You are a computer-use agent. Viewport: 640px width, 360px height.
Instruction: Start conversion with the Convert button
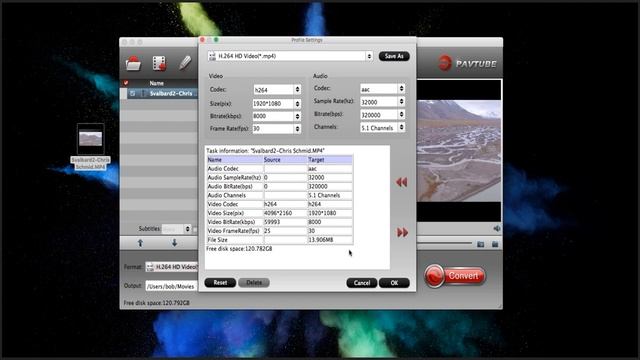[455, 276]
